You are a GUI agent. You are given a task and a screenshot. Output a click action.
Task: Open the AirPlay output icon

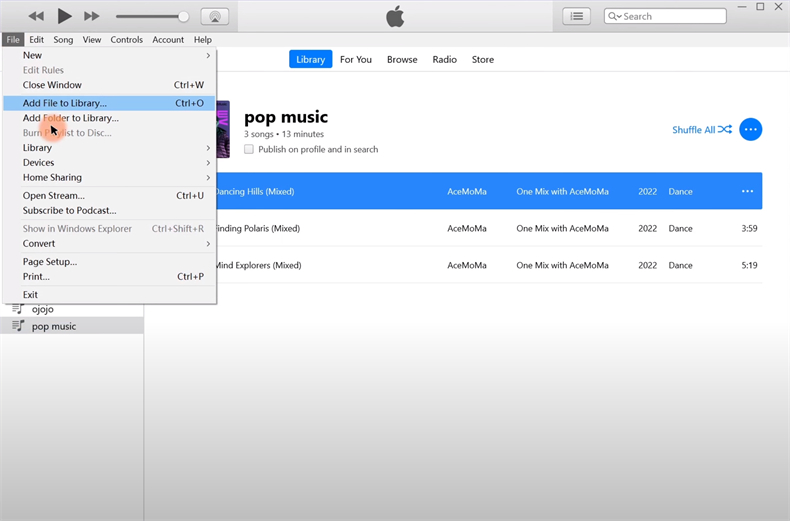[x=215, y=16]
